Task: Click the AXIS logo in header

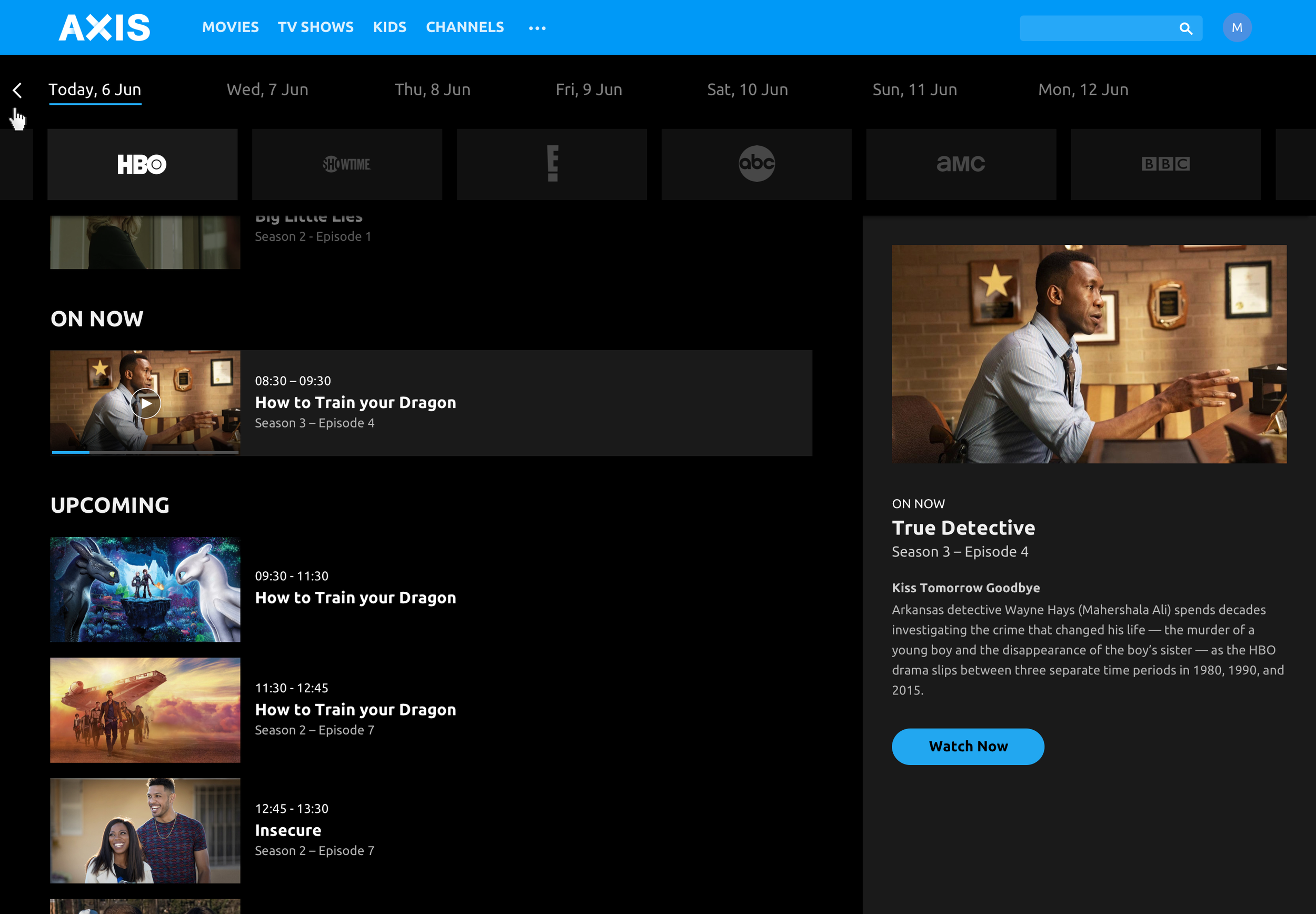Action: [x=104, y=27]
